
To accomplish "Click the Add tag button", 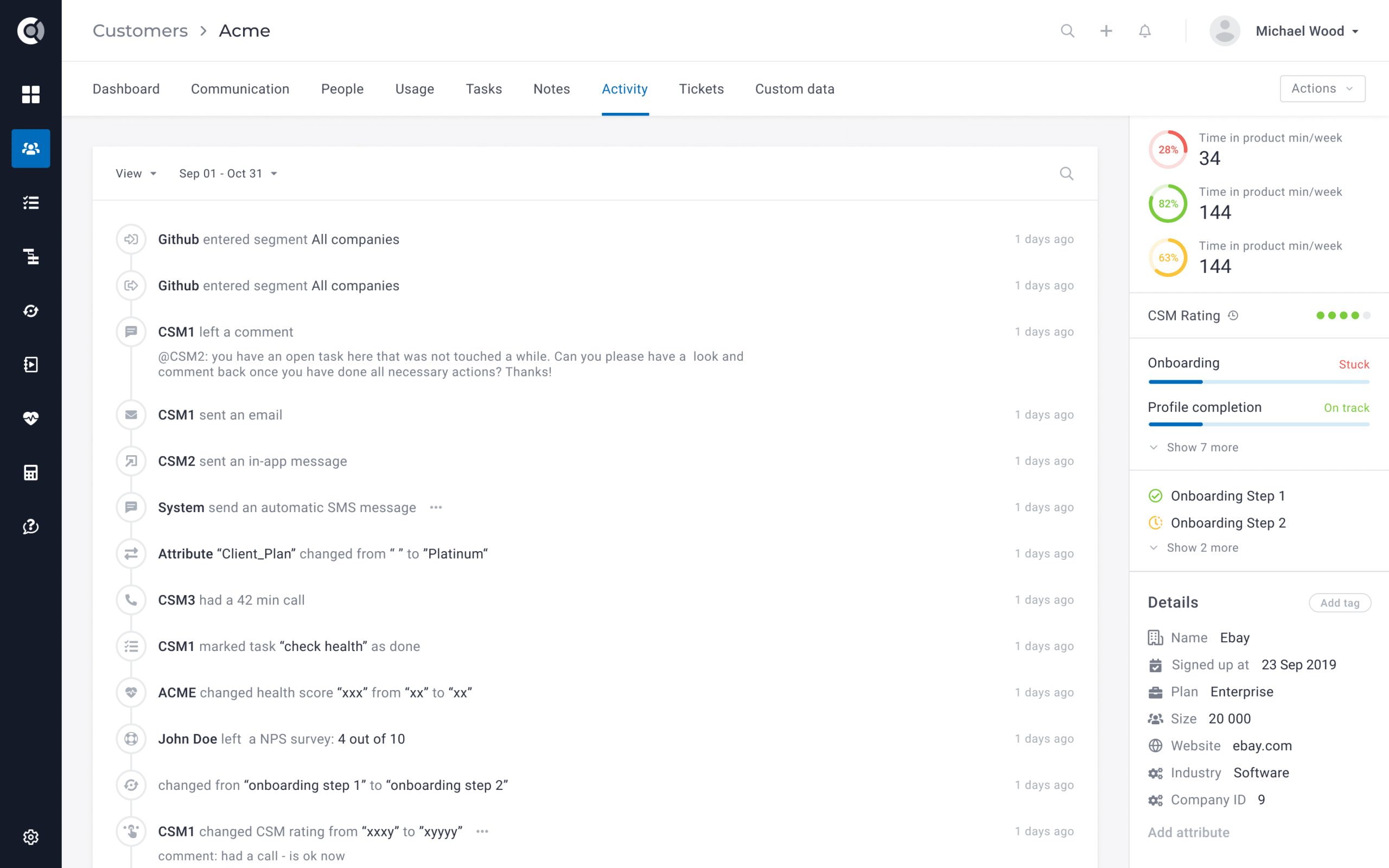I will click(x=1340, y=603).
